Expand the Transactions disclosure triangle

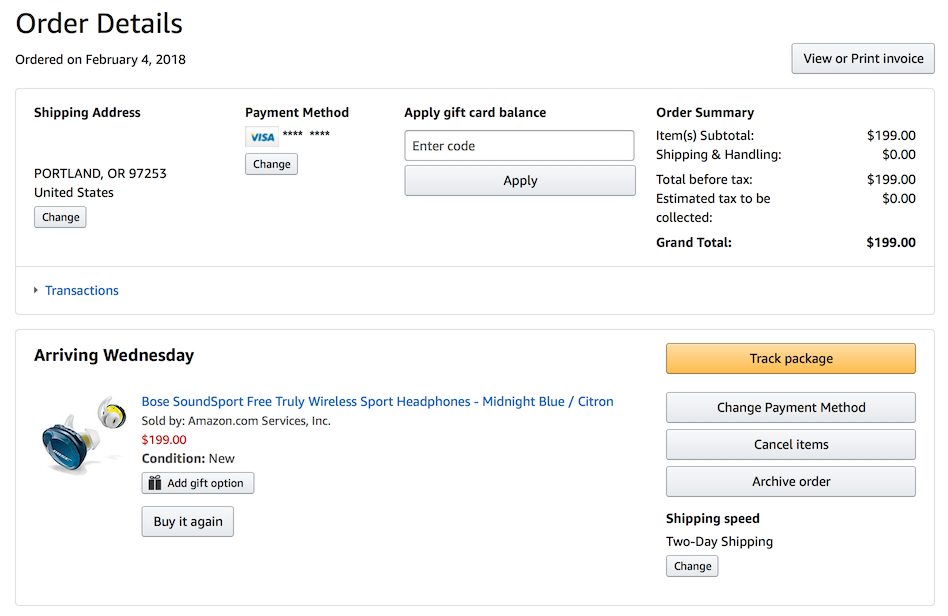[x=36, y=290]
